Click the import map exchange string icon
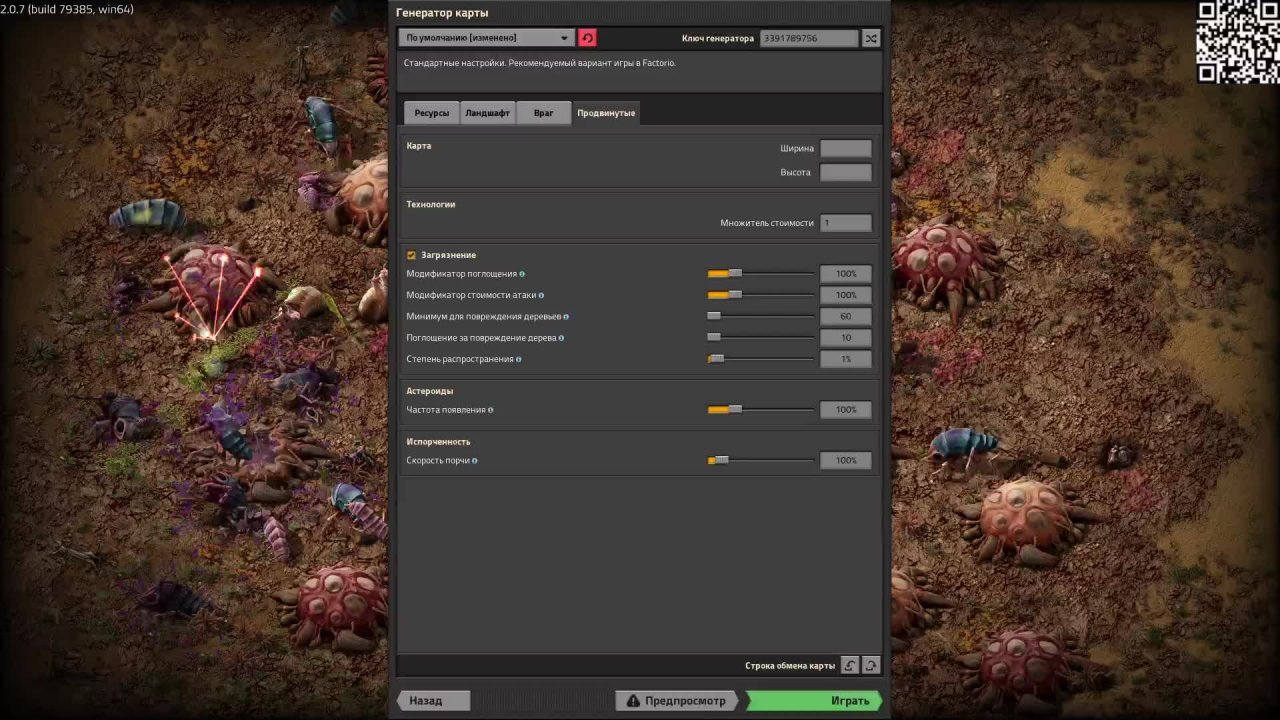This screenshot has height=720, width=1280. click(850, 666)
